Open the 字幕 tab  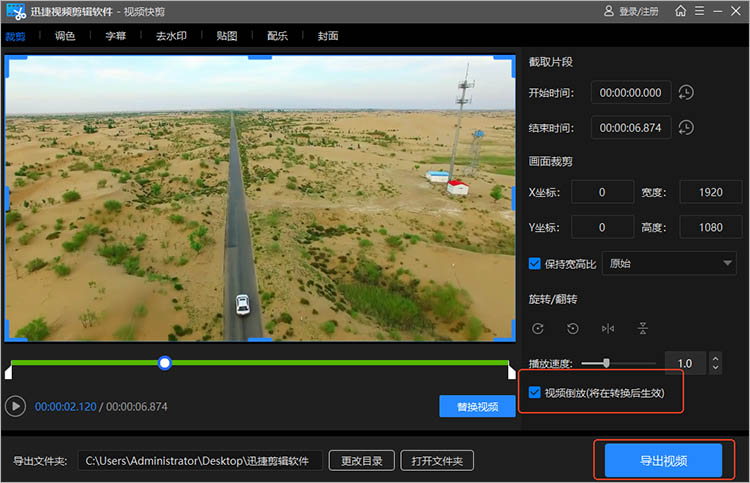(115, 36)
